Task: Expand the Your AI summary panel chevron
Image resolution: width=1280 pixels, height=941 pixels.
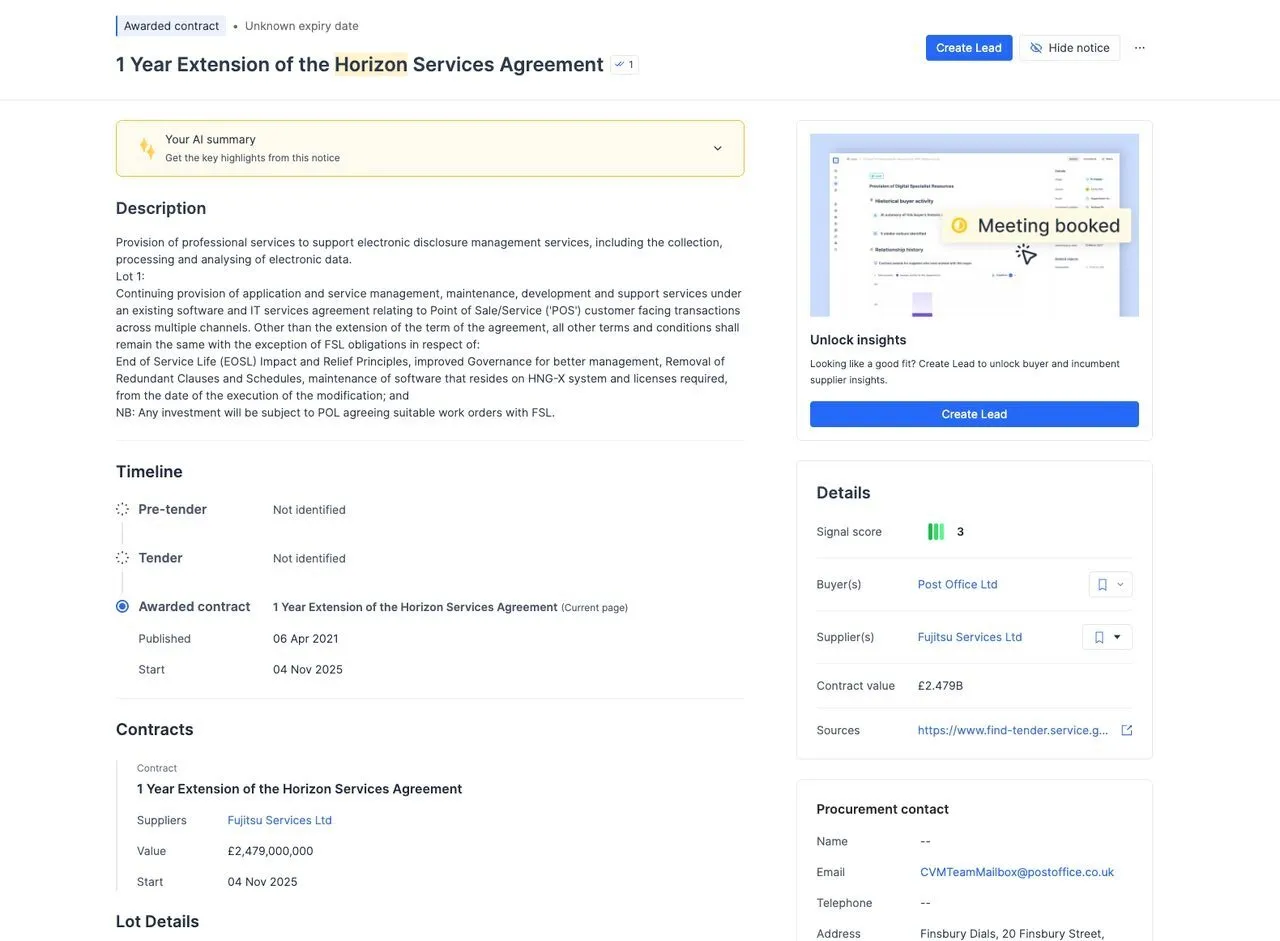Action: [x=717, y=148]
